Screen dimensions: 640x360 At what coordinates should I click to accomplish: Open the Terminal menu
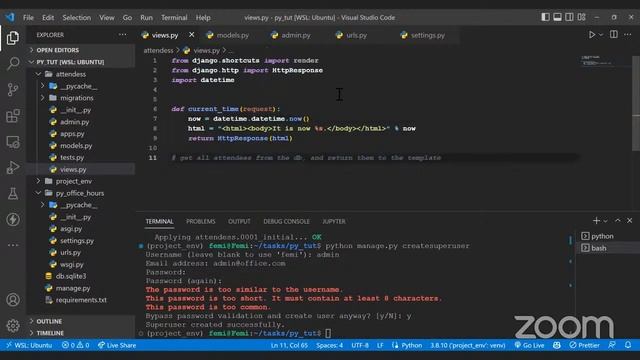[x=174, y=18]
